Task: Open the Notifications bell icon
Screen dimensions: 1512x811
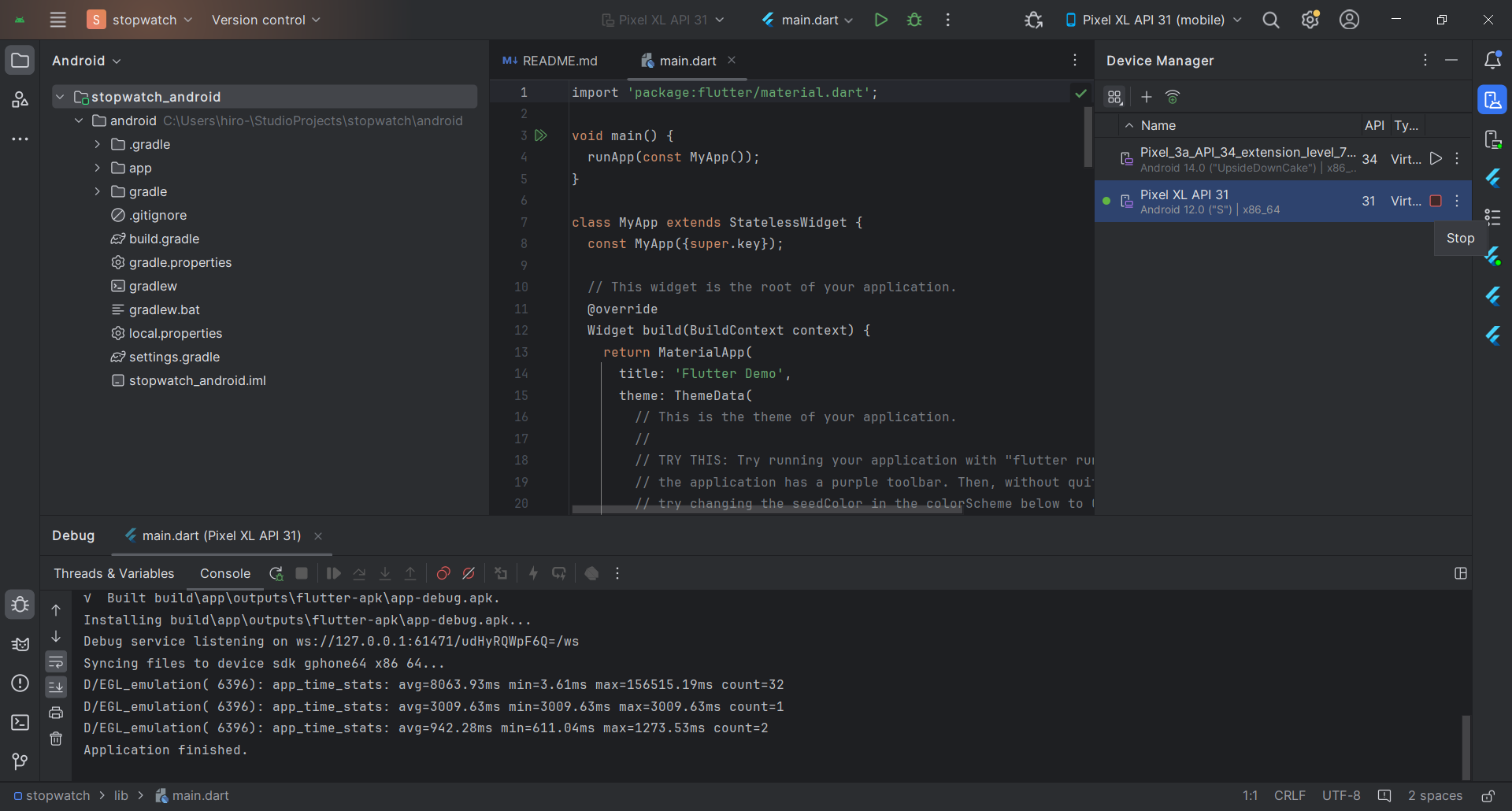Action: [1492, 61]
